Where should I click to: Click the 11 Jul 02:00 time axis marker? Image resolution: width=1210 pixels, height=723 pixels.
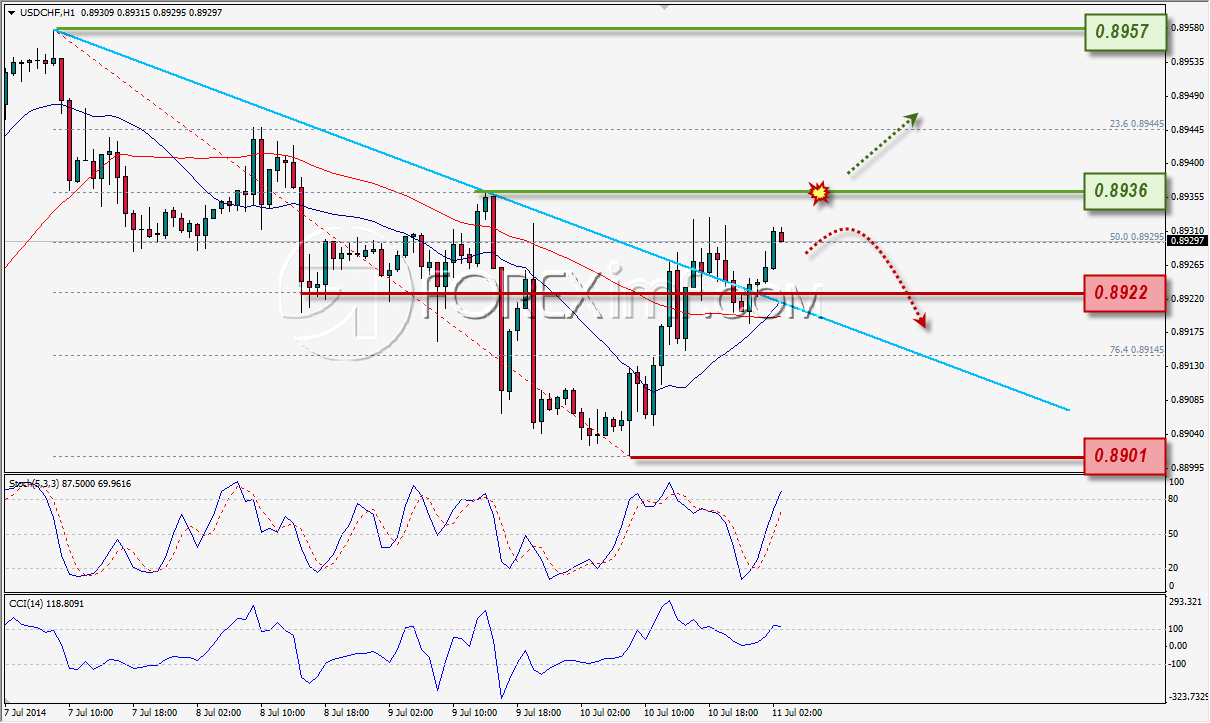pos(796,714)
